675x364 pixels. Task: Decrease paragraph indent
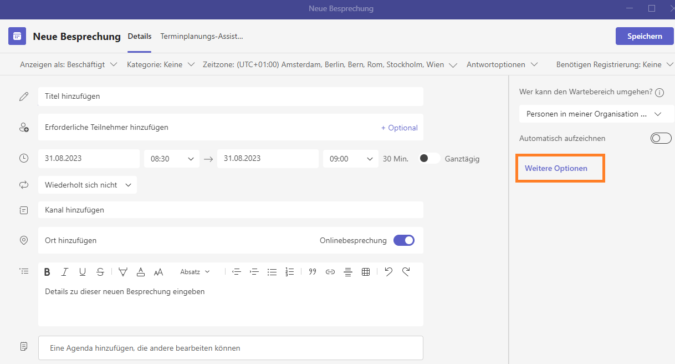tap(236, 272)
